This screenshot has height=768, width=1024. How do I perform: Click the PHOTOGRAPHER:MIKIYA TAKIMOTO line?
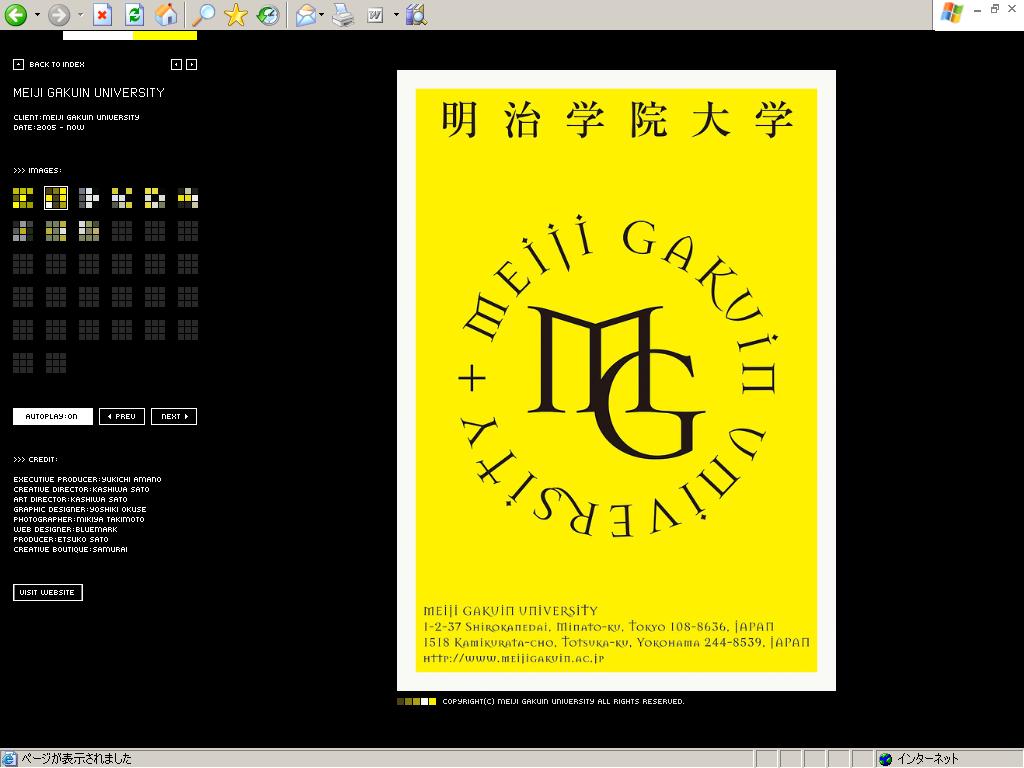(79, 520)
